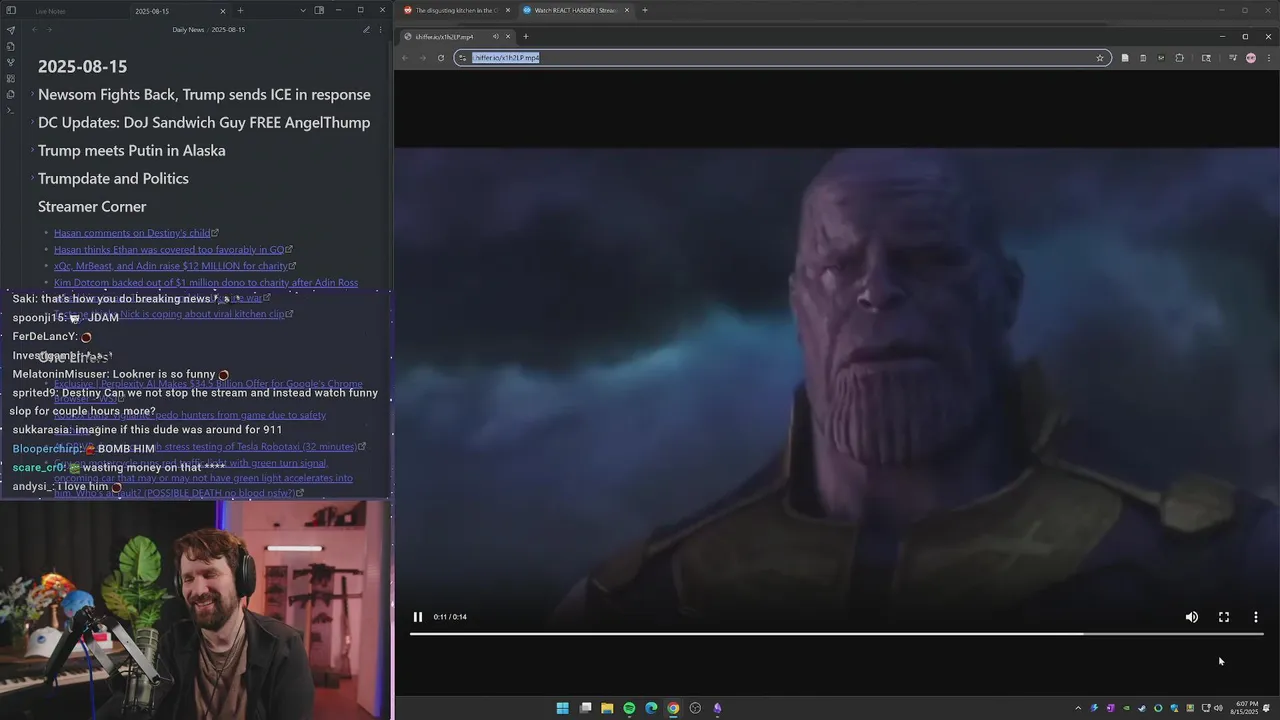
Task: Mute the x1h2LP.mp4 tab via its audio icon
Action: 495,37
